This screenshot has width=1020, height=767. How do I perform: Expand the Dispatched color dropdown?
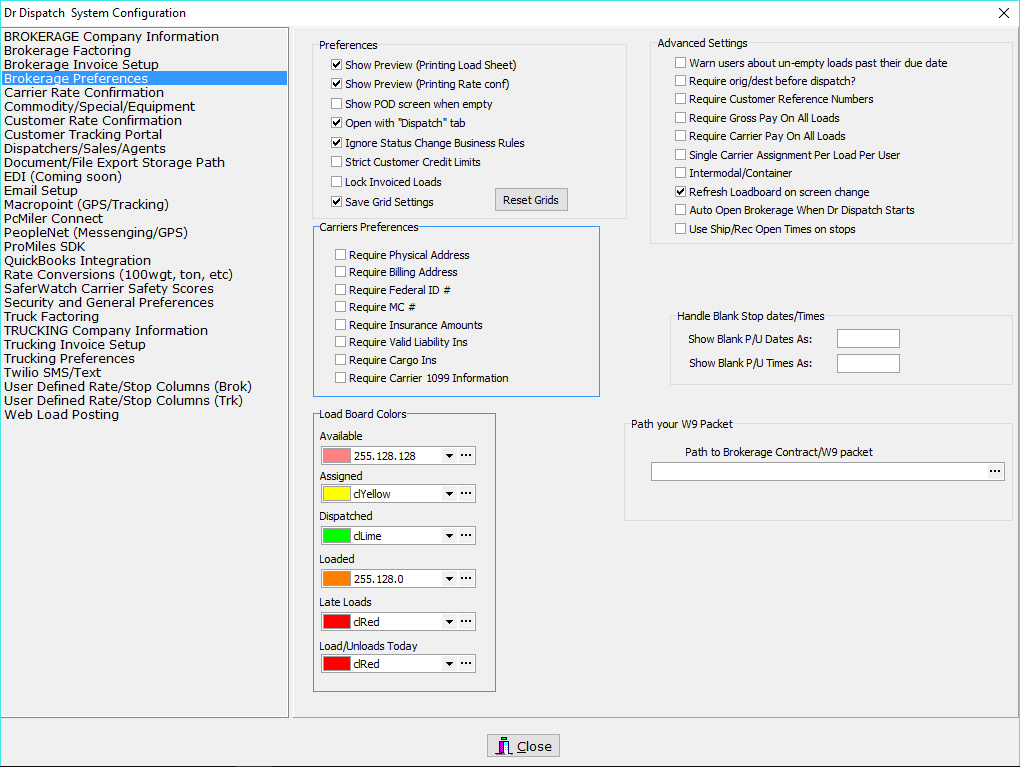[449, 536]
